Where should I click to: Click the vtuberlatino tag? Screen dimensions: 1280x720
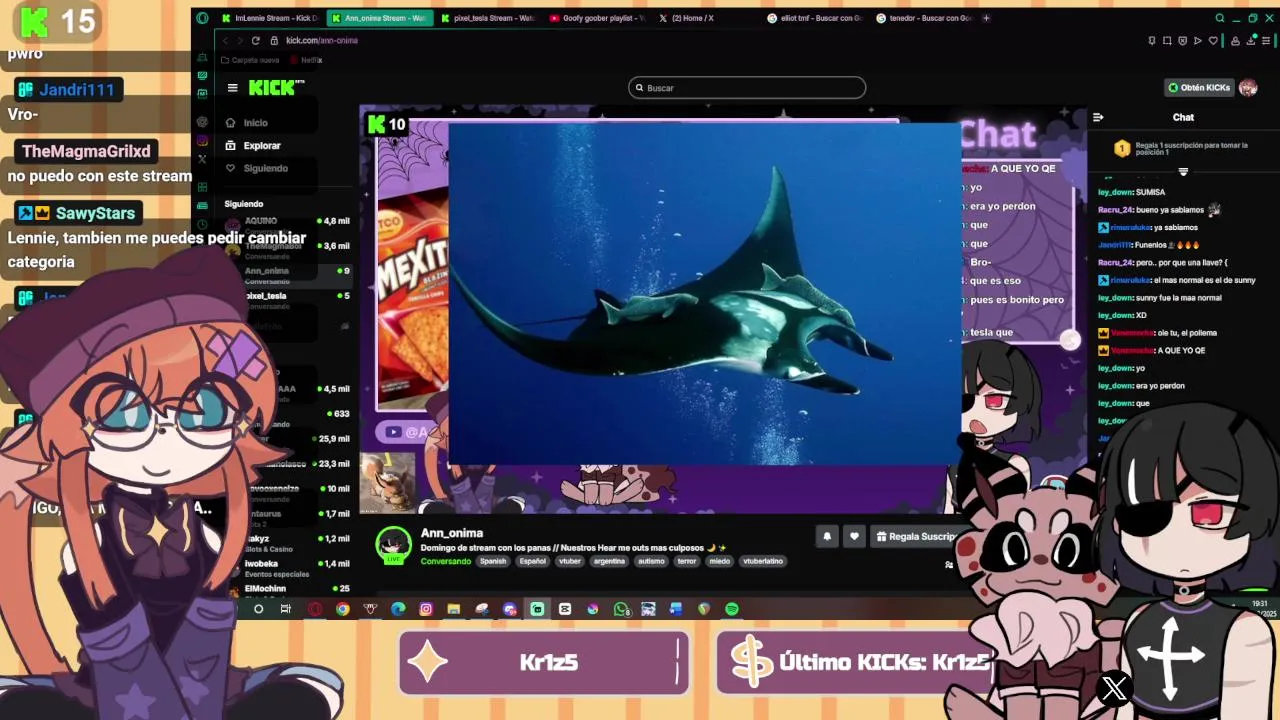763,561
